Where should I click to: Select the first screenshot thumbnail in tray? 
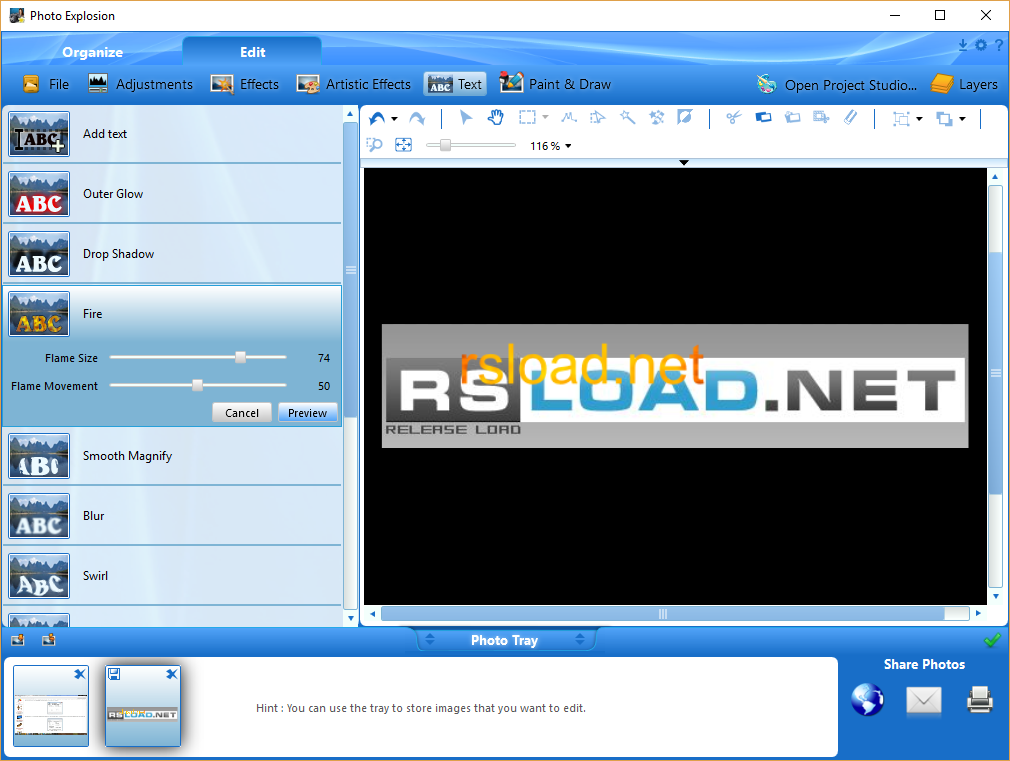51,706
